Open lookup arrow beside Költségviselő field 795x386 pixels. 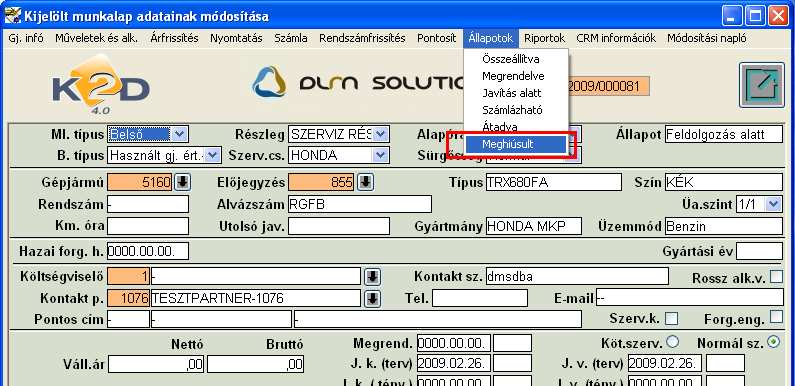point(373,276)
